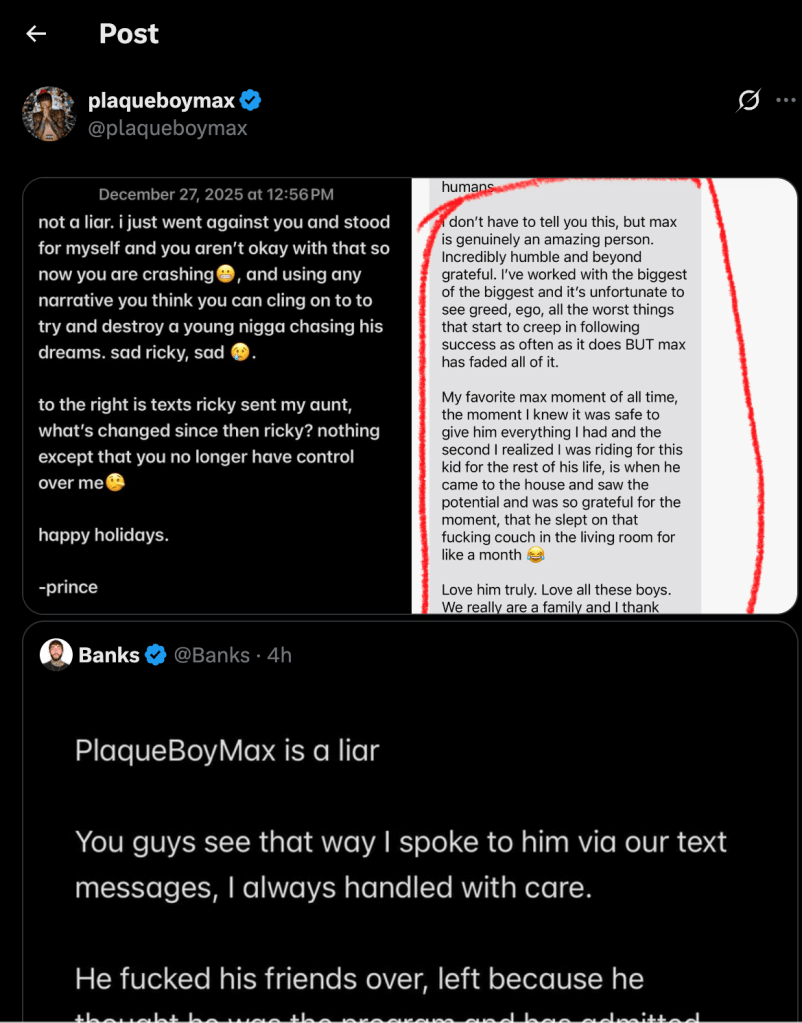Click the crying emoji after "sad ricky, sad"
This screenshot has height=1023, width=802.
(239, 352)
